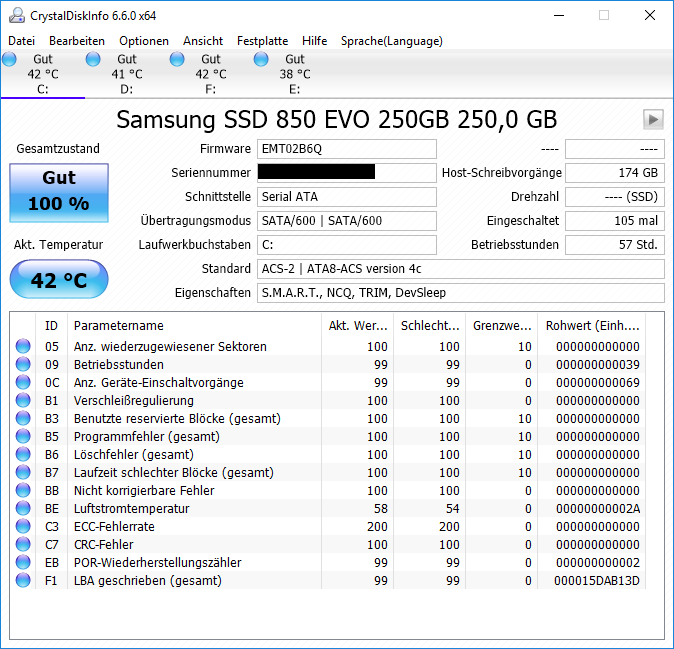674x649 pixels.
Task: Click raw value 000015DAB13D
Action: click(x=597, y=581)
